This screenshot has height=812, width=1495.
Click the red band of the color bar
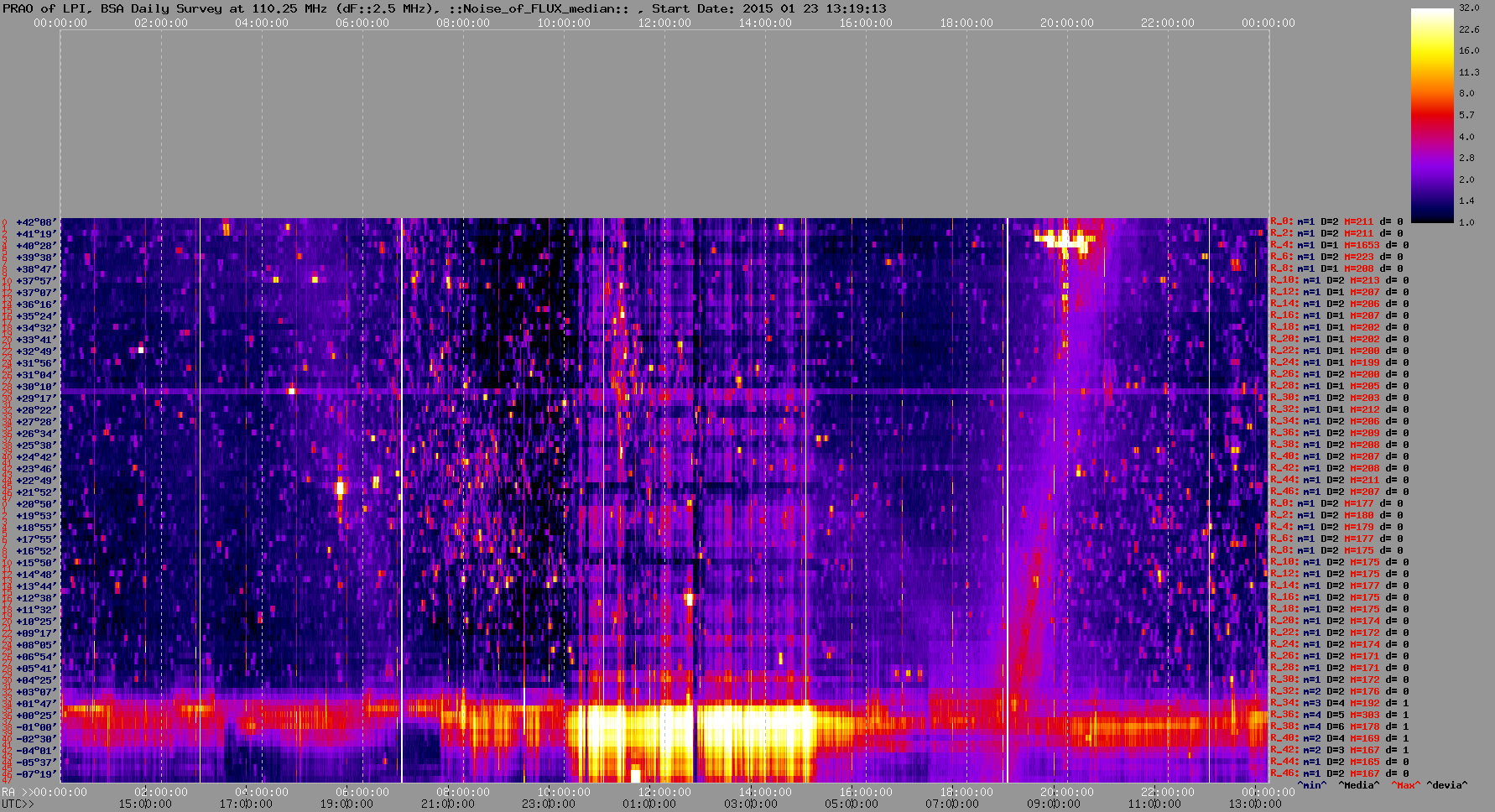tap(1432, 117)
